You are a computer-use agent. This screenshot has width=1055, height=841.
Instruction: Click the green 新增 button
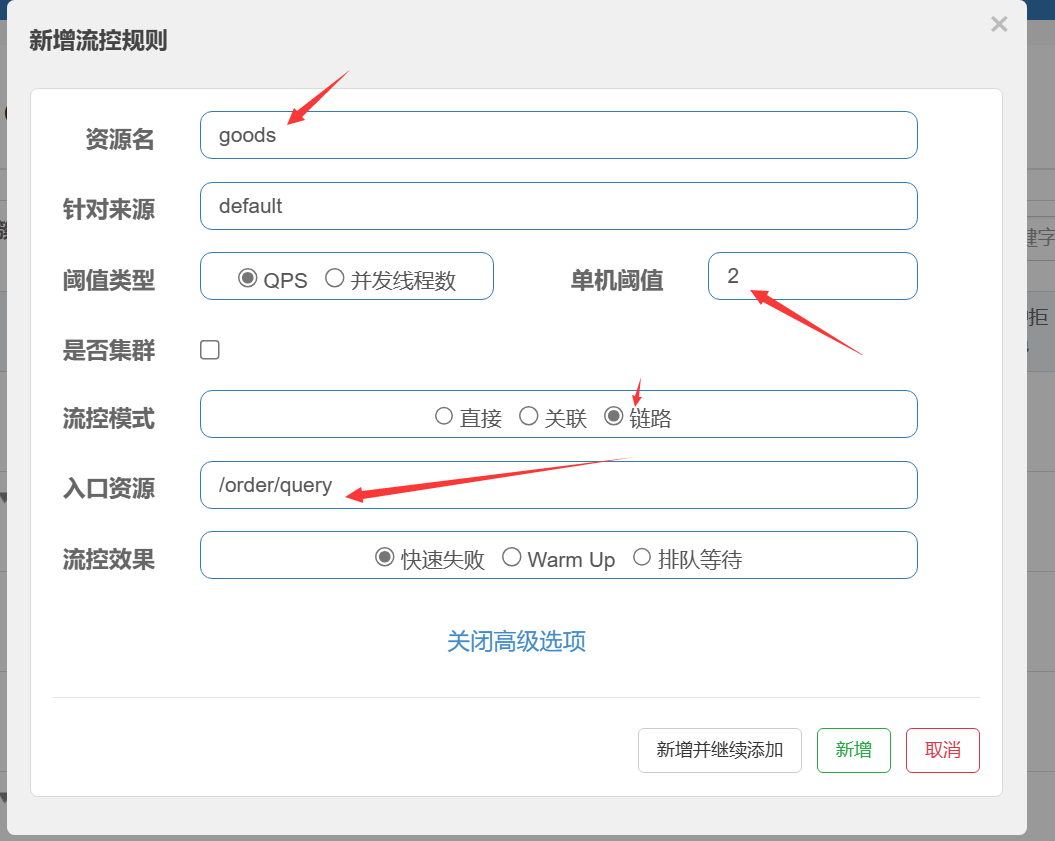[x=854, y=750]
